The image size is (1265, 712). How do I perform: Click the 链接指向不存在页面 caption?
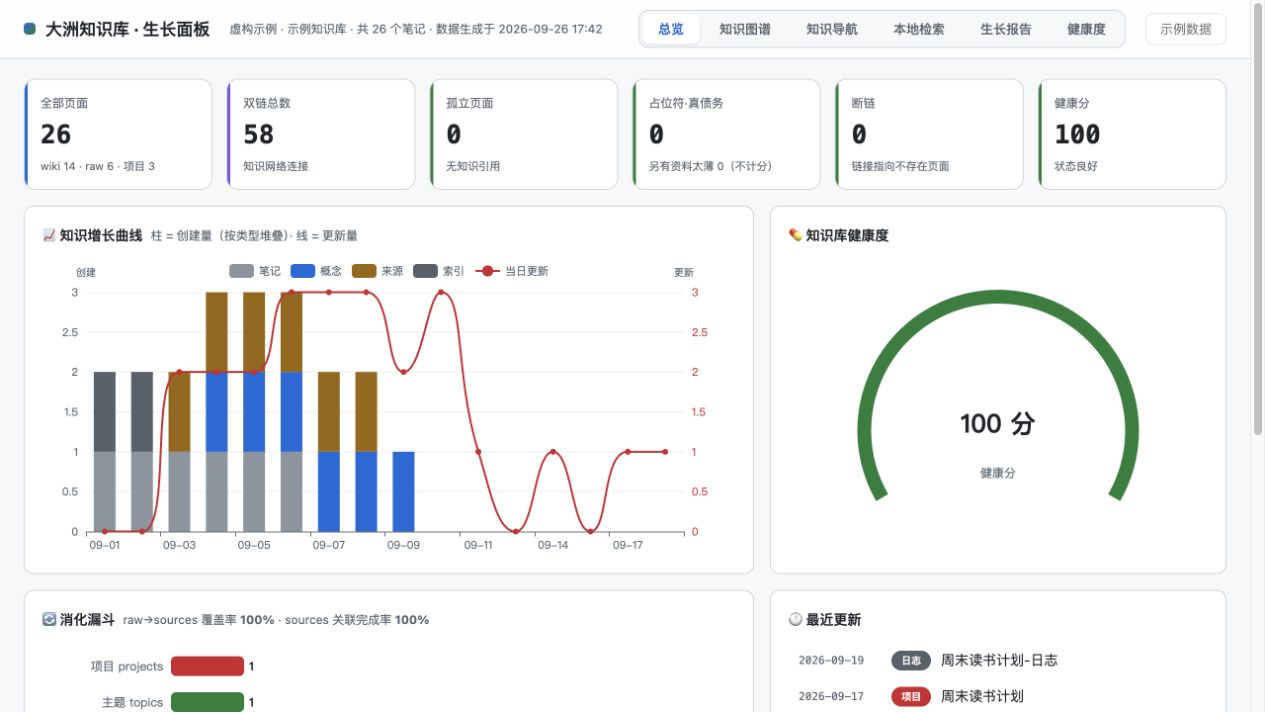point(900,166)
